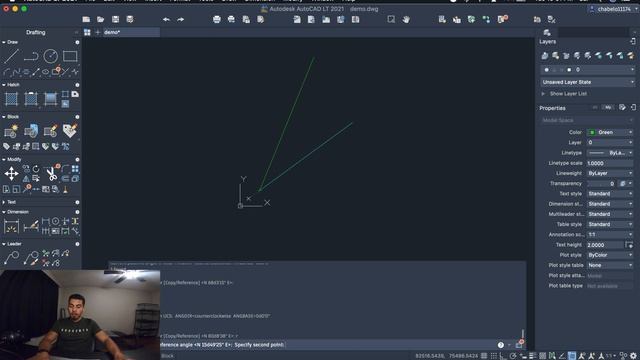Select the Spline tool
640x360 pixels.
pos(16,72)
